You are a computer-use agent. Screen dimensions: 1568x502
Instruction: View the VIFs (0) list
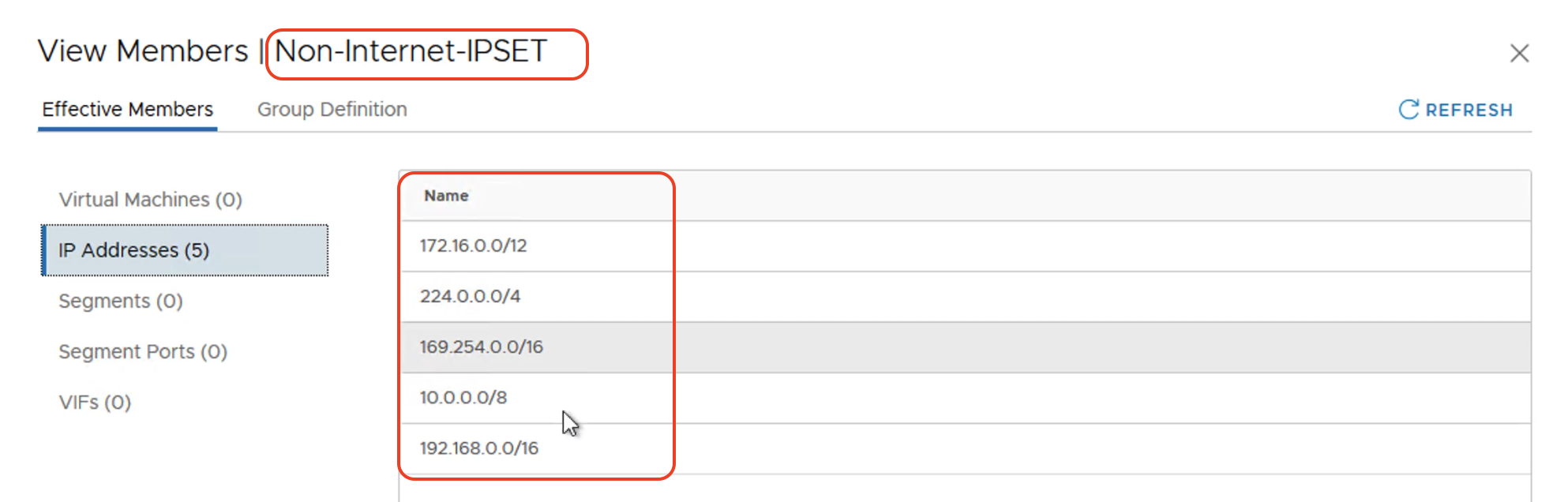coord(95,402)
